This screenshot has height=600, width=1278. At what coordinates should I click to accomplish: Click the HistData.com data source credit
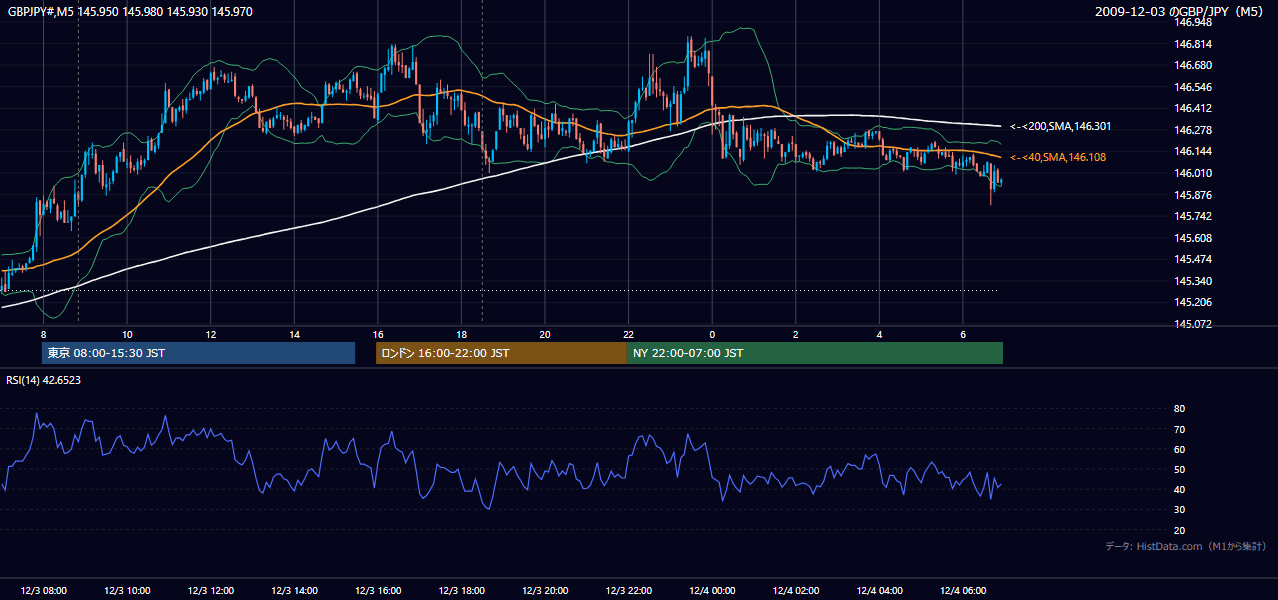coord(1186,546)
